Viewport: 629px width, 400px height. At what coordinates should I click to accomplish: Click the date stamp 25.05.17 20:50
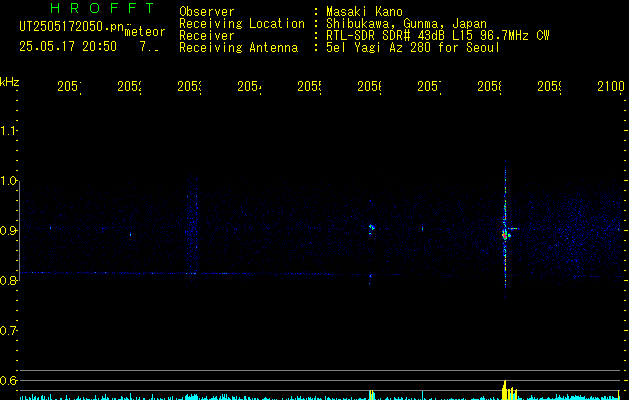click(68, 46)
